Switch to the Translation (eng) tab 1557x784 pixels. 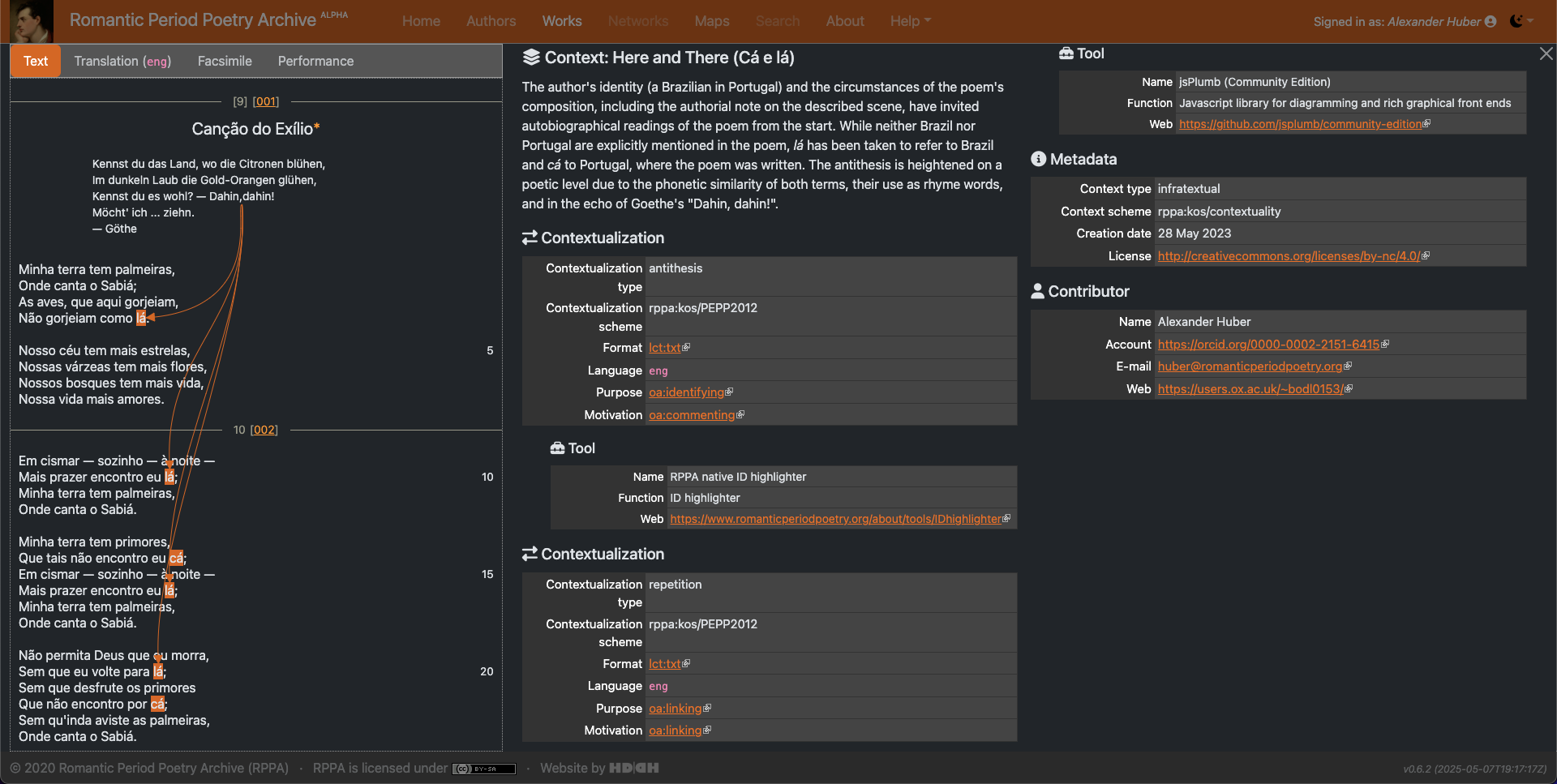122,61
